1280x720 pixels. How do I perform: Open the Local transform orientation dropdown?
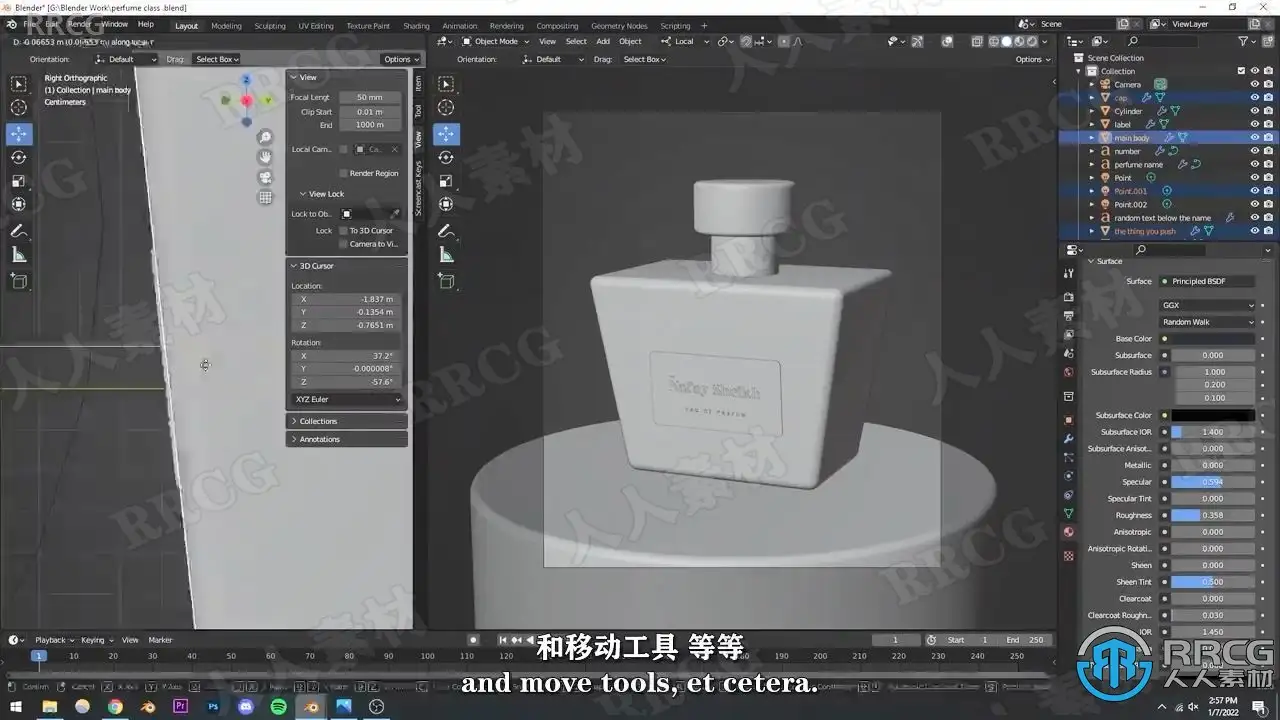click(684, 41)
